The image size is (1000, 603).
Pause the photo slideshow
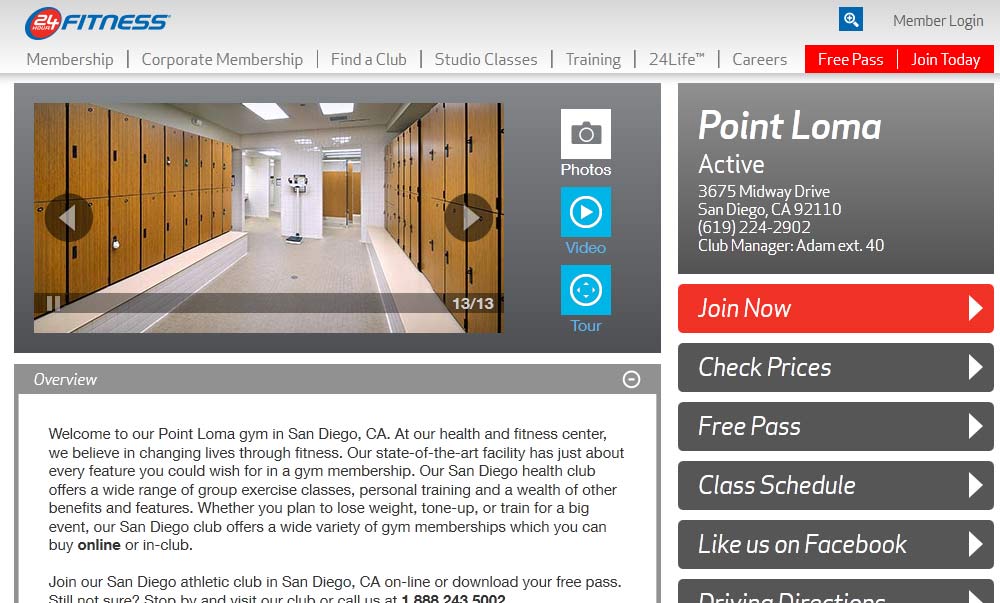tap(54, 303)
